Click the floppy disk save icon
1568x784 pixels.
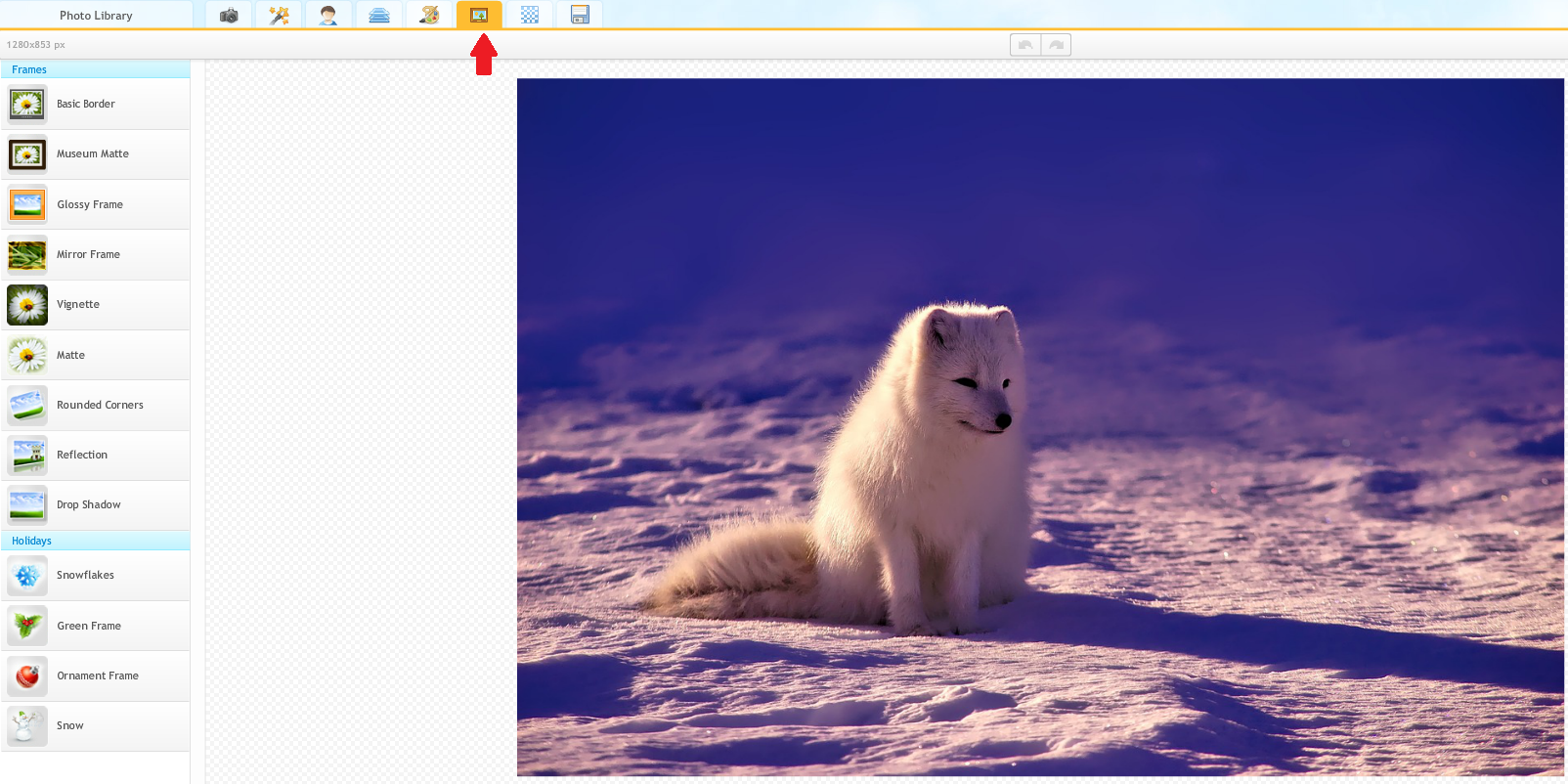point(580,16)
